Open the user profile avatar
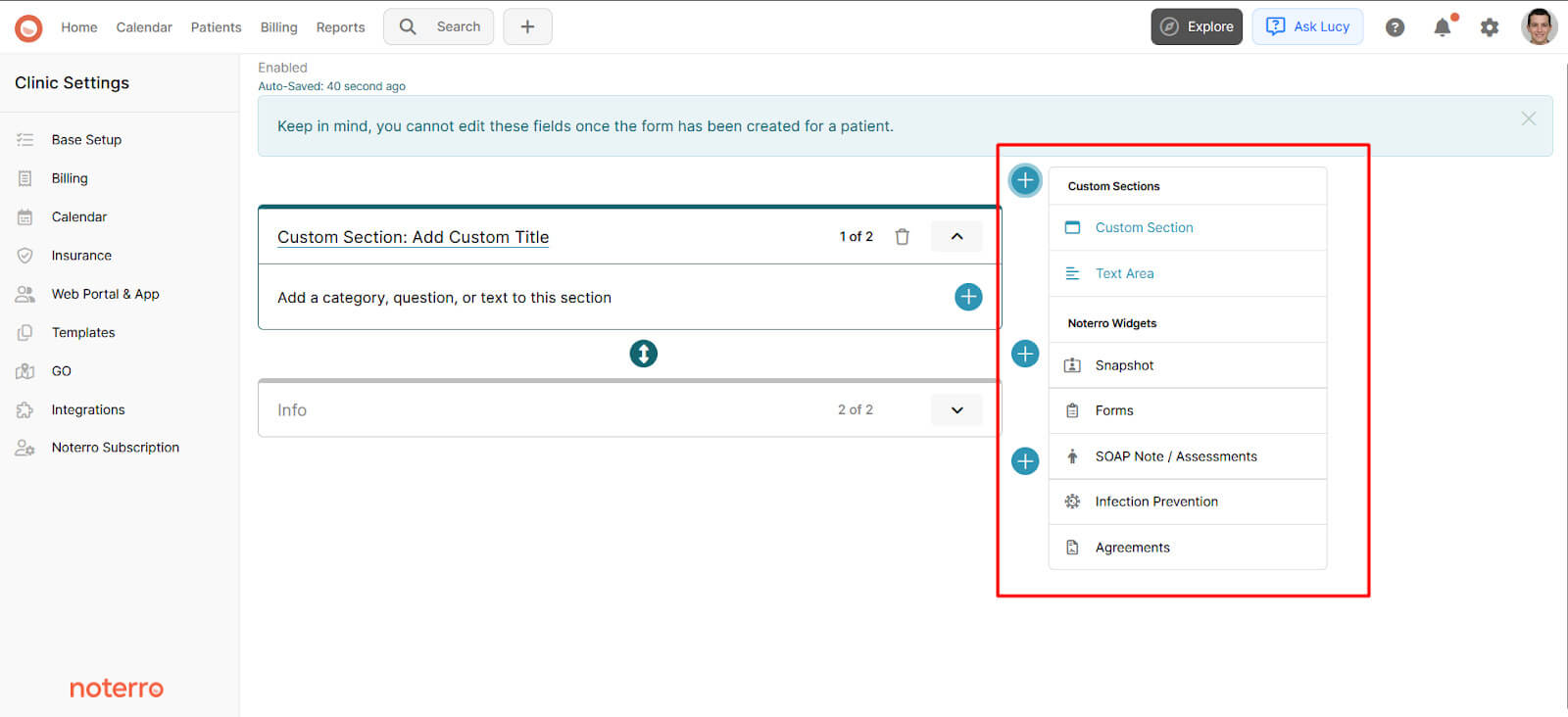This screenshot has width=1568, height=717. 1540,26
